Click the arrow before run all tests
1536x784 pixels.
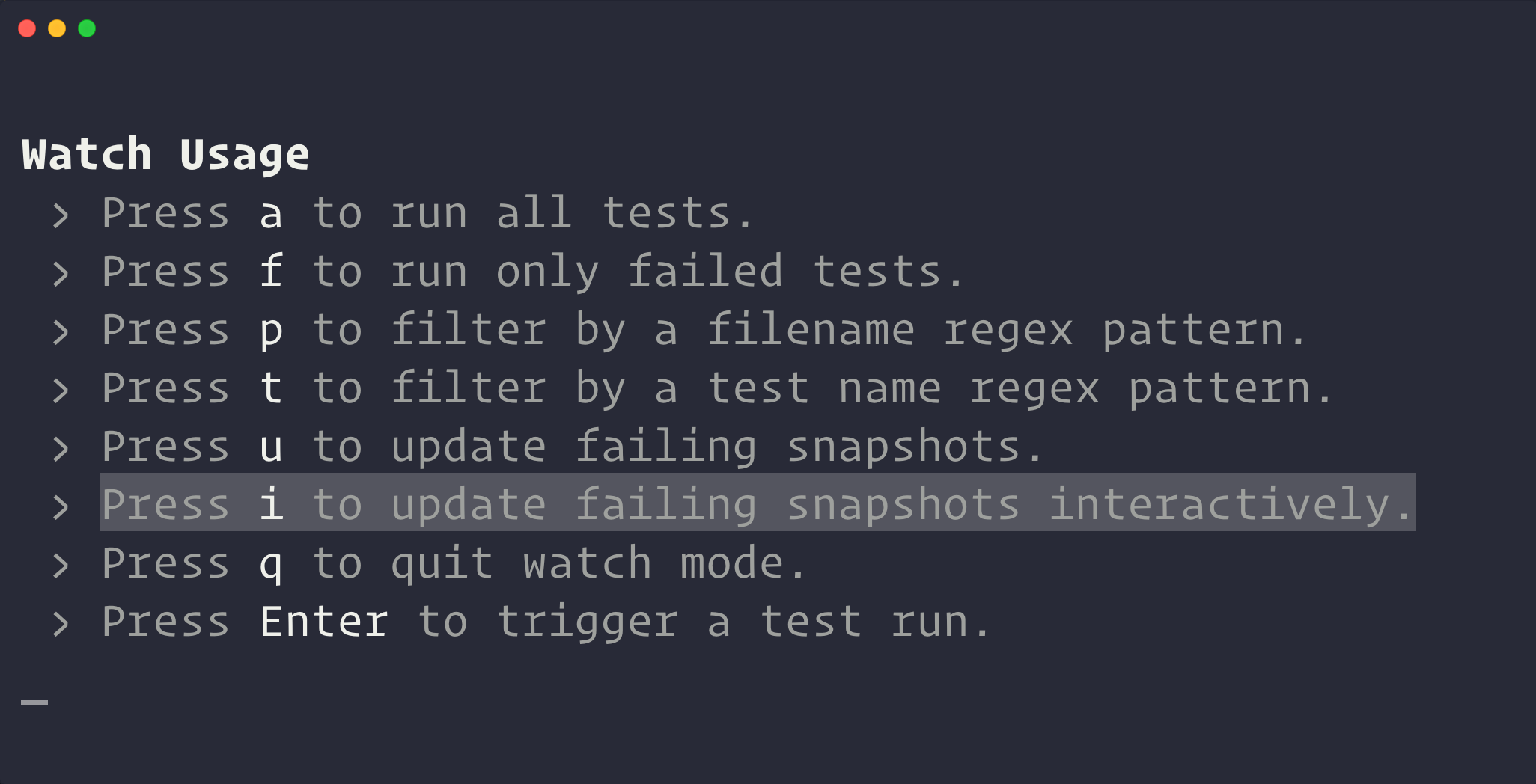(x=61, y=215)
